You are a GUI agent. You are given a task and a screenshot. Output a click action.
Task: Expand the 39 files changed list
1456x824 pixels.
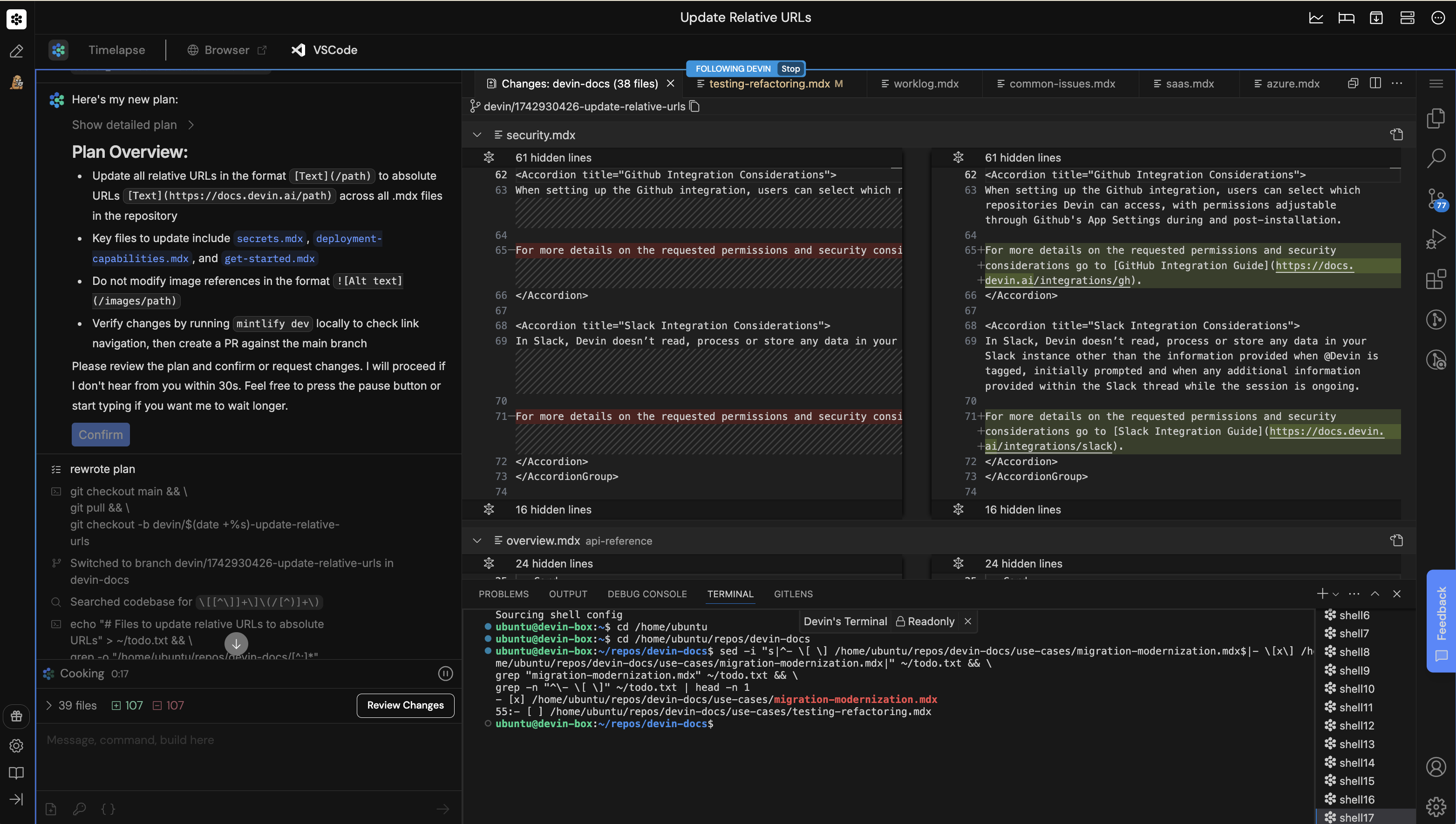pyautogui.click(x=49, y=705)
